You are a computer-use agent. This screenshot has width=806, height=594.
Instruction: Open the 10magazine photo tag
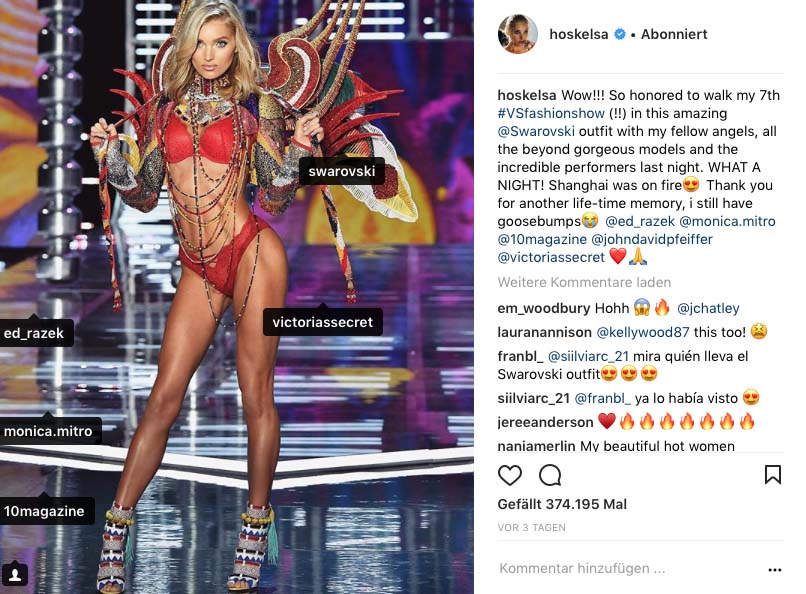click(x=45, y=511)
